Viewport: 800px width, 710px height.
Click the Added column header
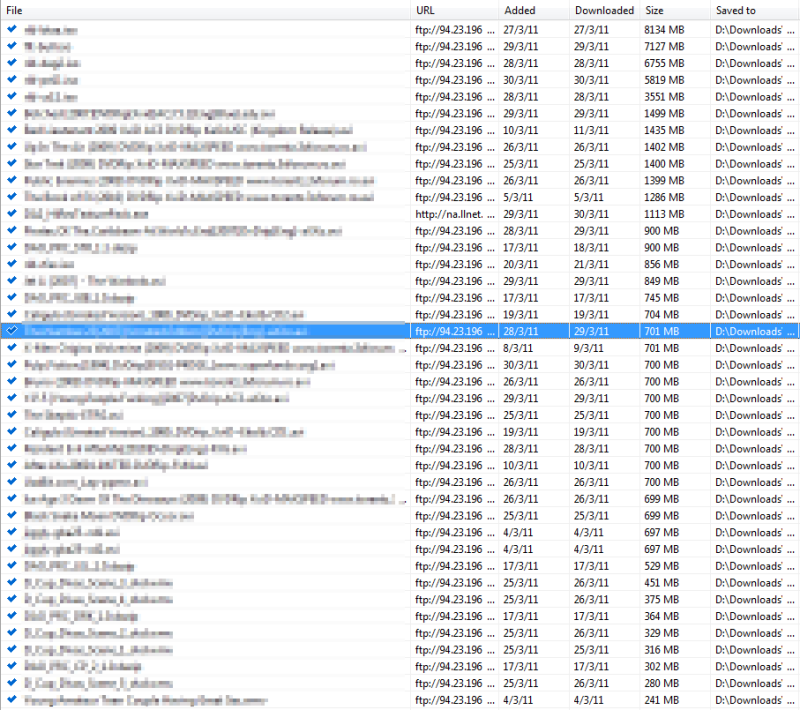point(532,10)
